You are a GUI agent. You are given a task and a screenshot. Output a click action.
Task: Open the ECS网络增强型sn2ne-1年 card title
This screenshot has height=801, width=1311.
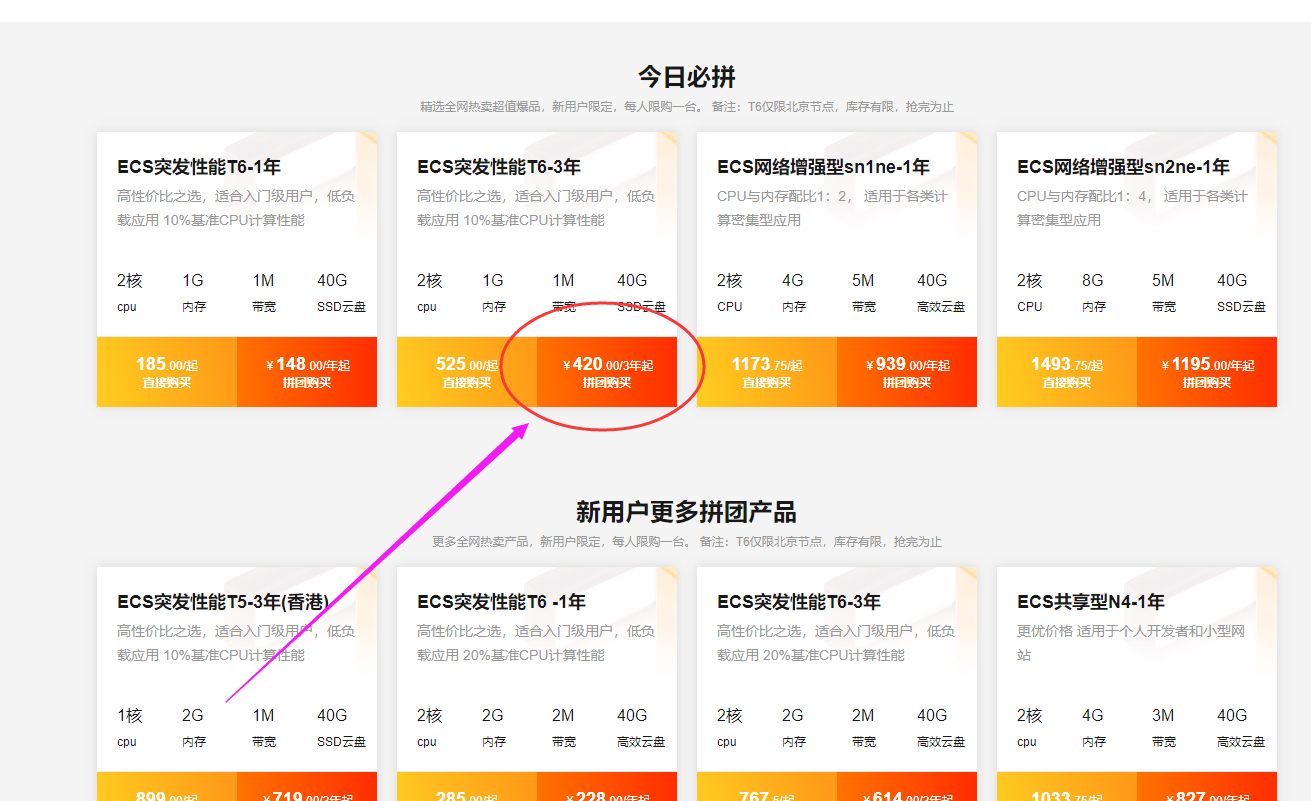1123,167
